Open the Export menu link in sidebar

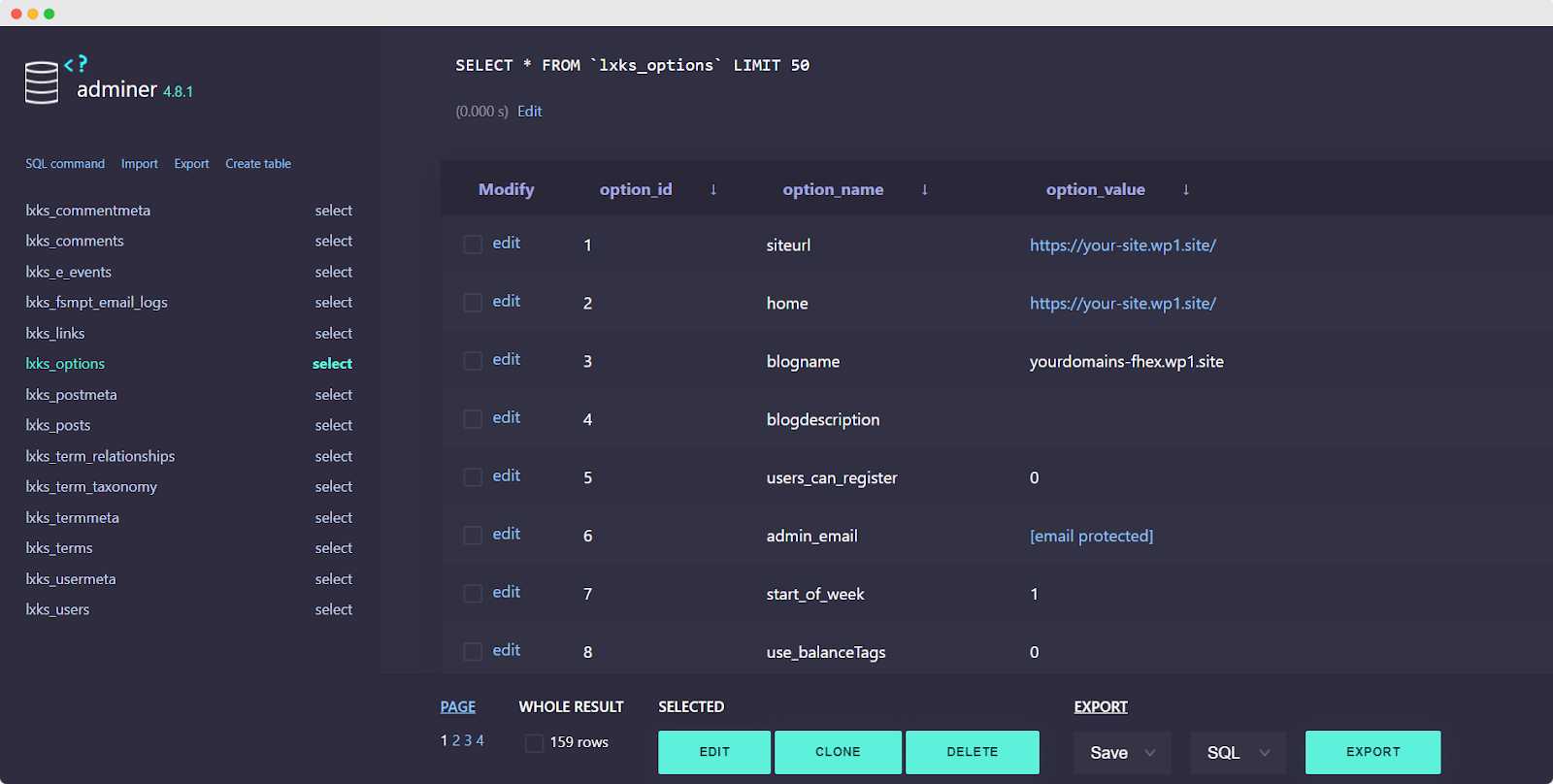click(x=191, y=164)
